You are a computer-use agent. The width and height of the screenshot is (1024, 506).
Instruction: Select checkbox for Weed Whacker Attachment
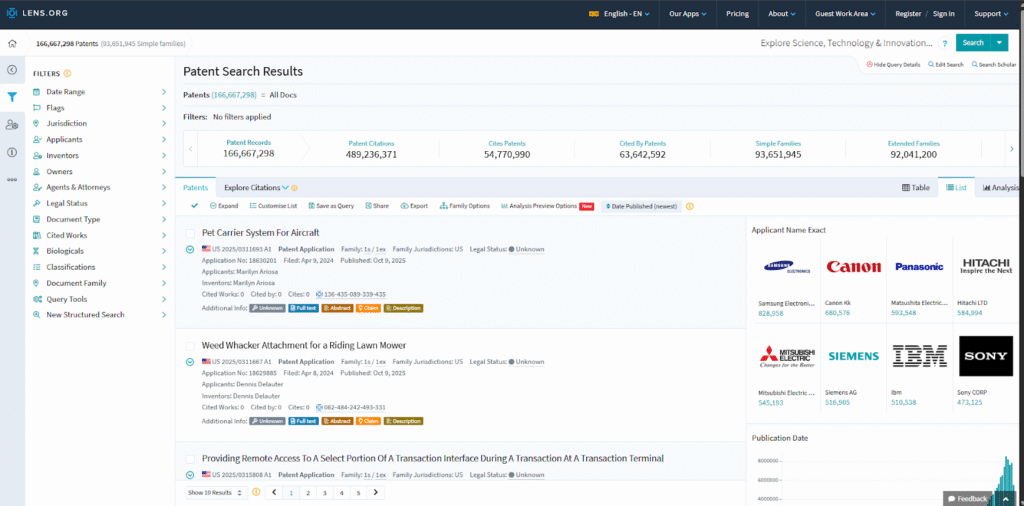tap(190, 346)
